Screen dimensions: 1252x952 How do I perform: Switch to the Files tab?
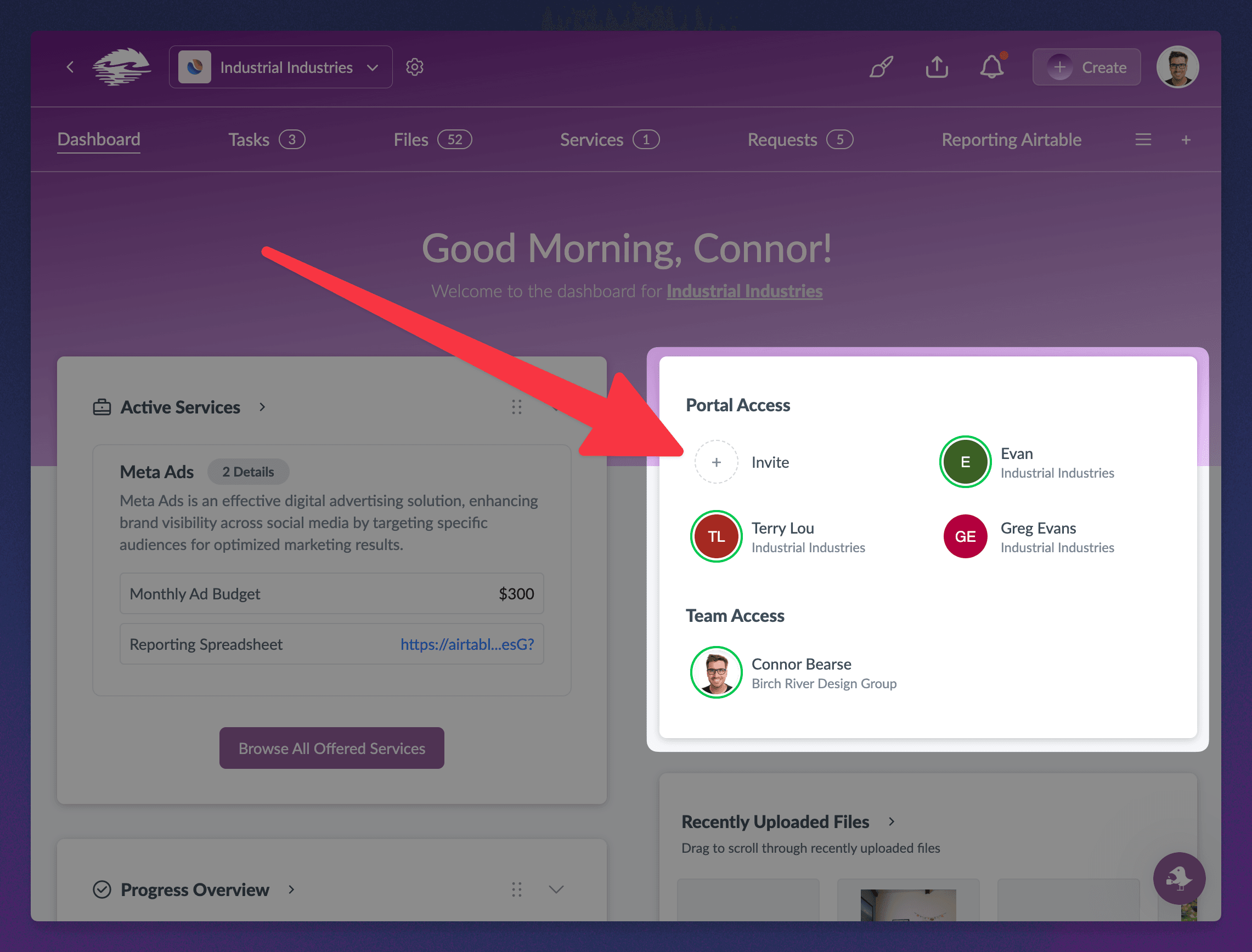(432, 140)
